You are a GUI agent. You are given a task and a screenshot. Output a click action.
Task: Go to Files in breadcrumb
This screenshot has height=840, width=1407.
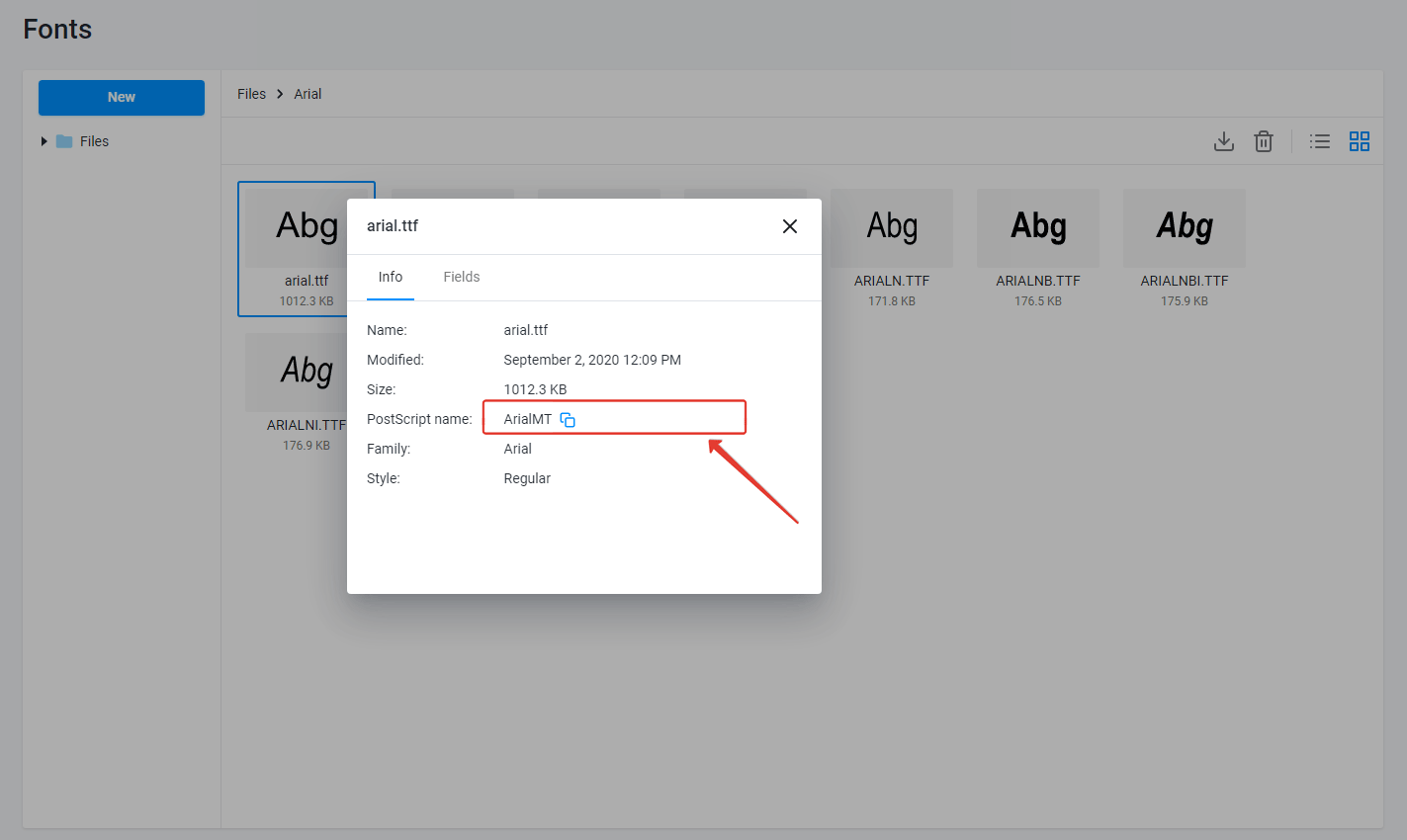coord(251,94)
